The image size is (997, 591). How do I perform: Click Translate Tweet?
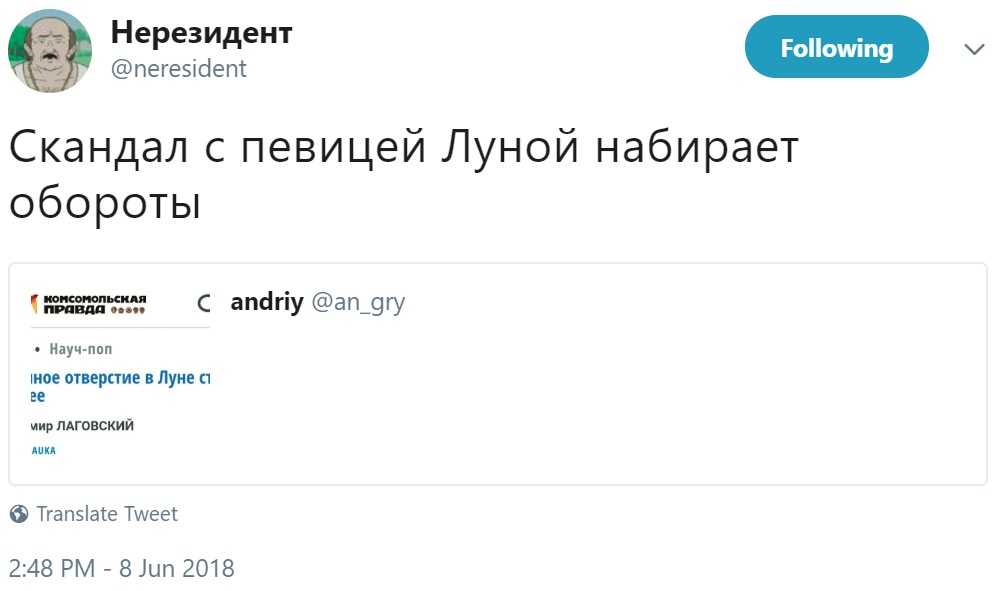[107, 515]
